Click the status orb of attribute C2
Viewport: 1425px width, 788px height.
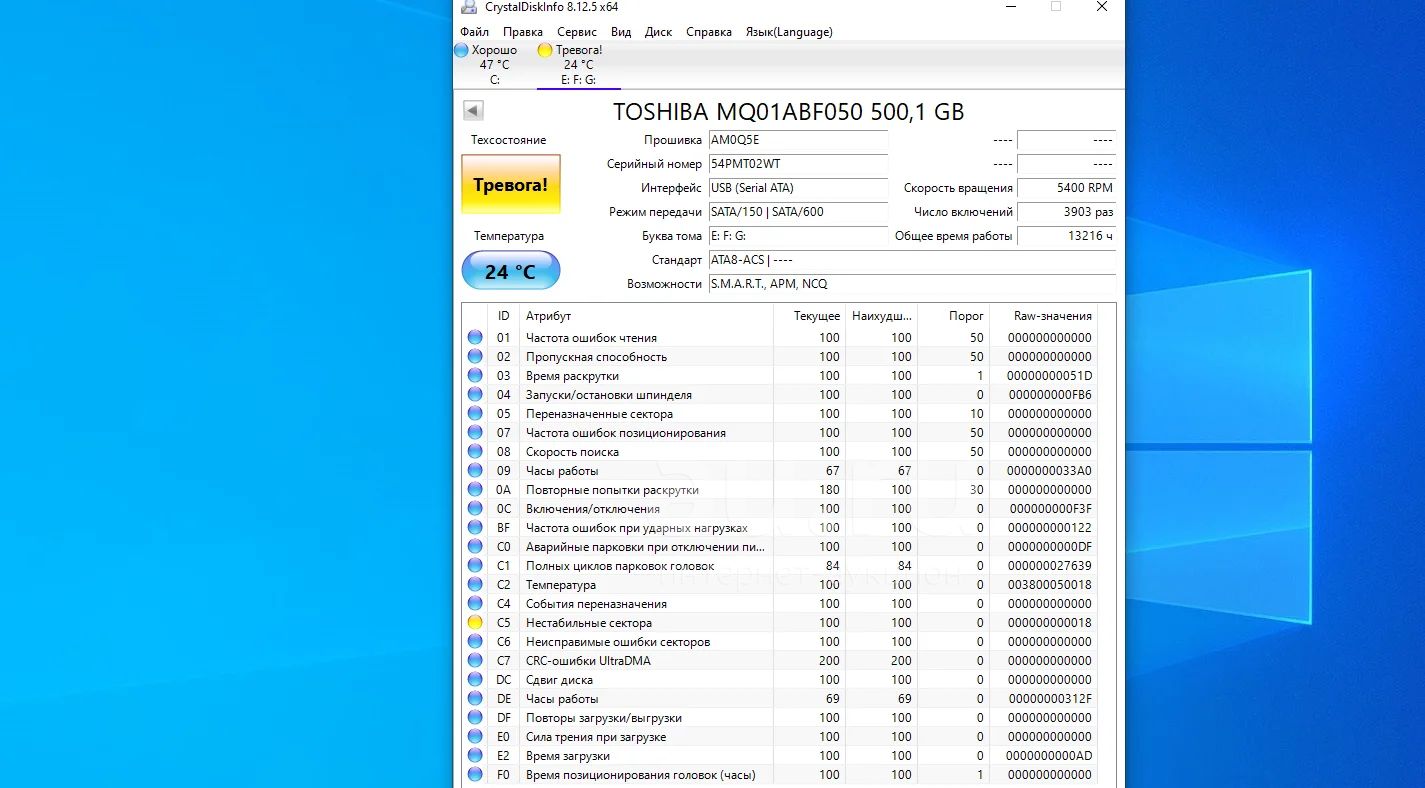pos(475,584)
